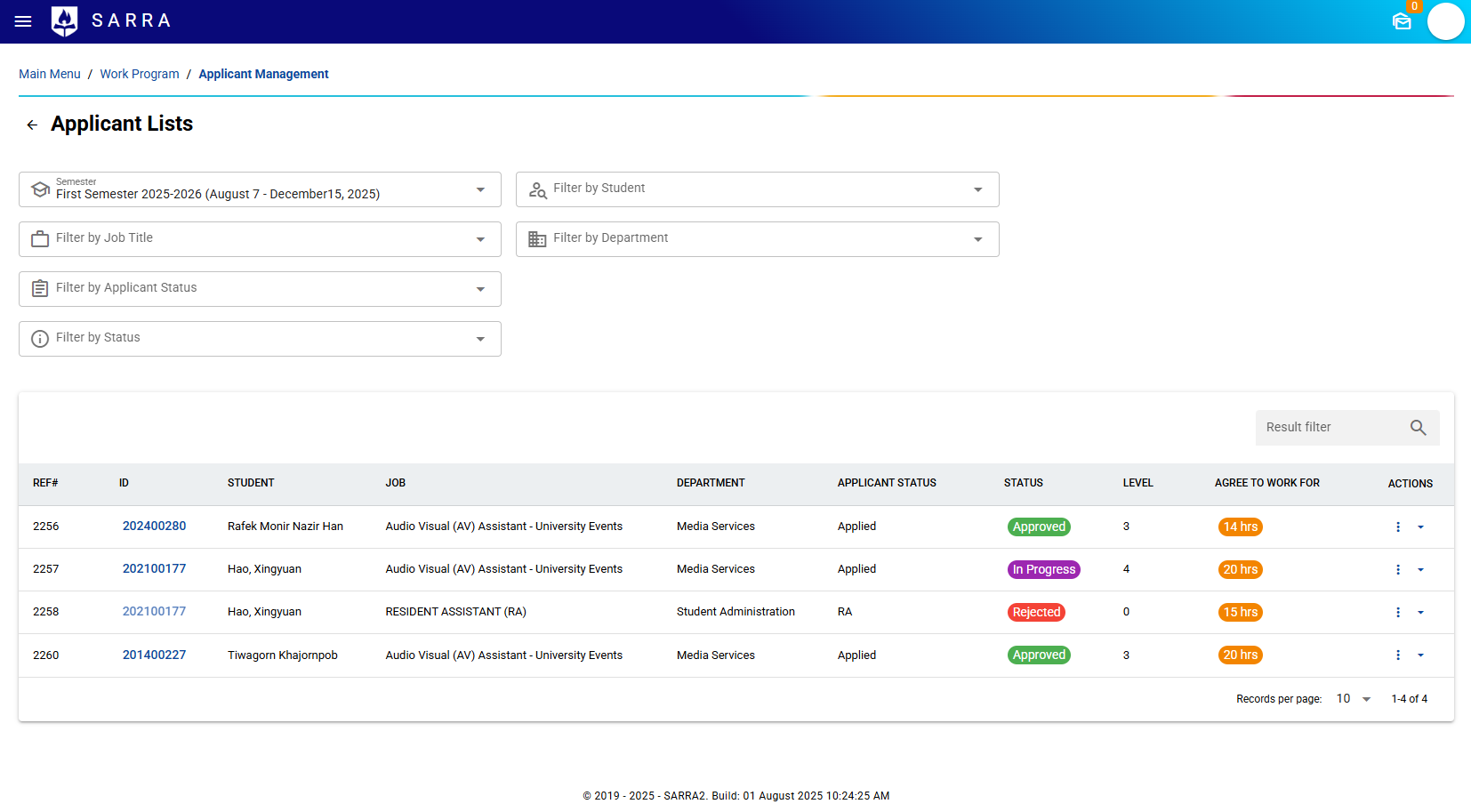Go to Main Menu breadcrumb
1471x812 pixels.
50,74
